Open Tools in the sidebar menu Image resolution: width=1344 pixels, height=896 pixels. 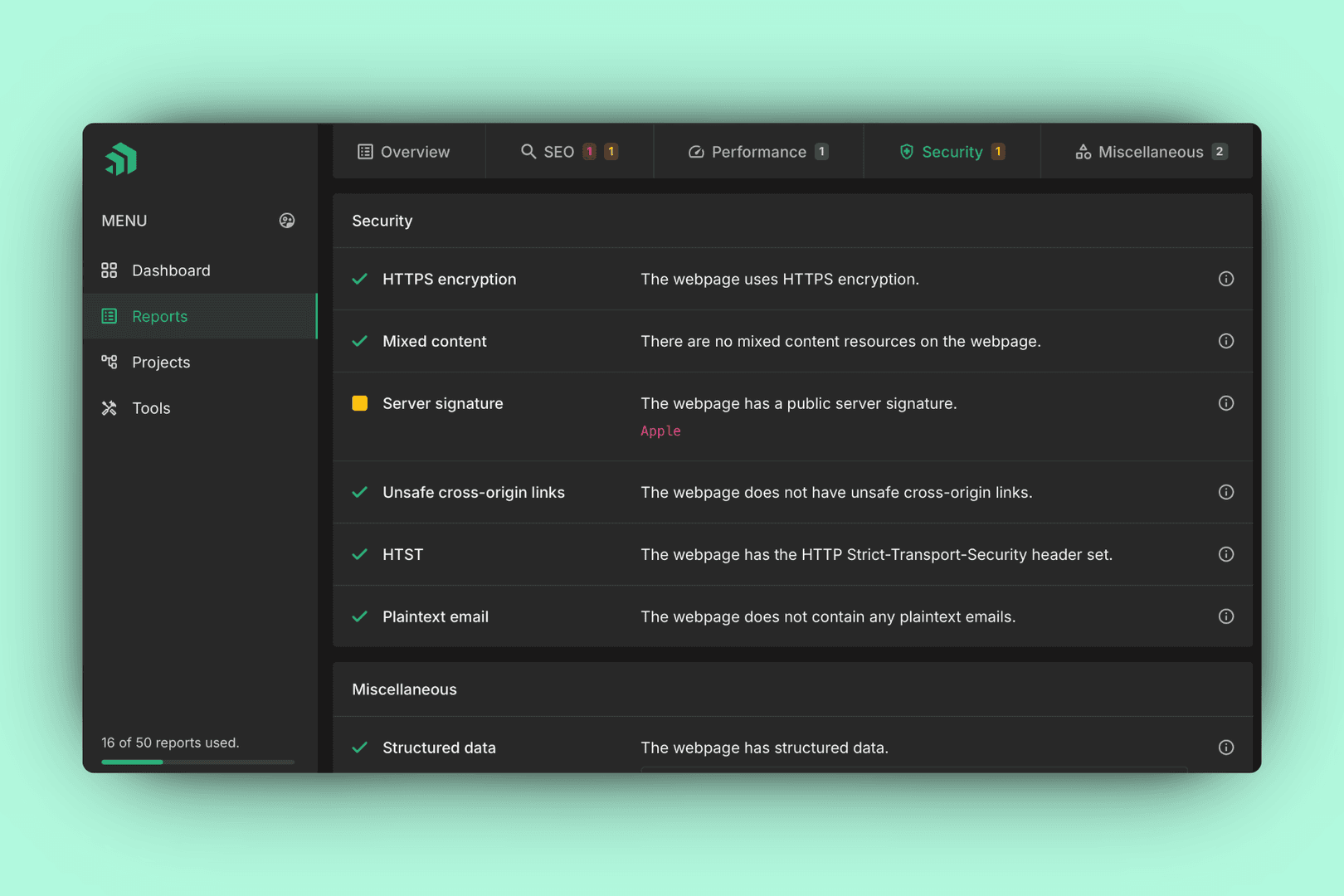(150, 408)
